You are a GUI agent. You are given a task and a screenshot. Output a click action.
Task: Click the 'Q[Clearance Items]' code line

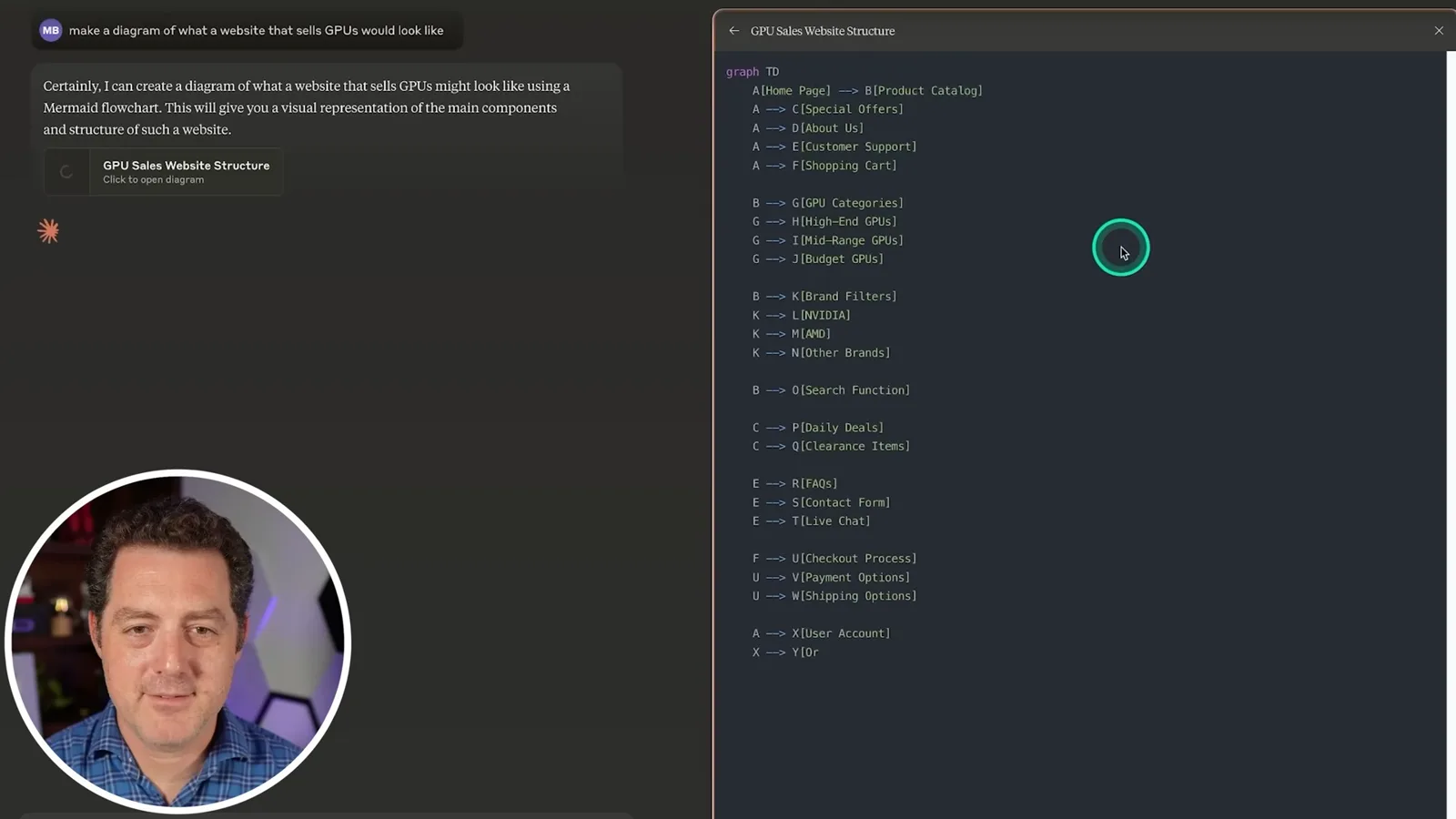[831, 446]
